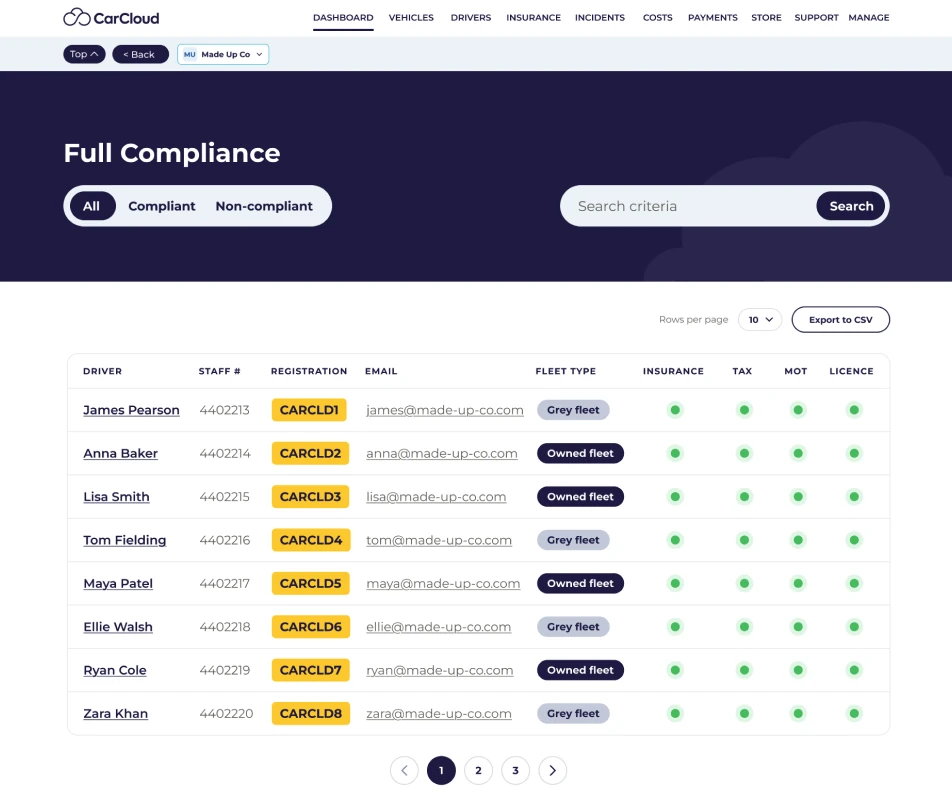
Task: Click staff number 4402220
Action: (226, 713)
